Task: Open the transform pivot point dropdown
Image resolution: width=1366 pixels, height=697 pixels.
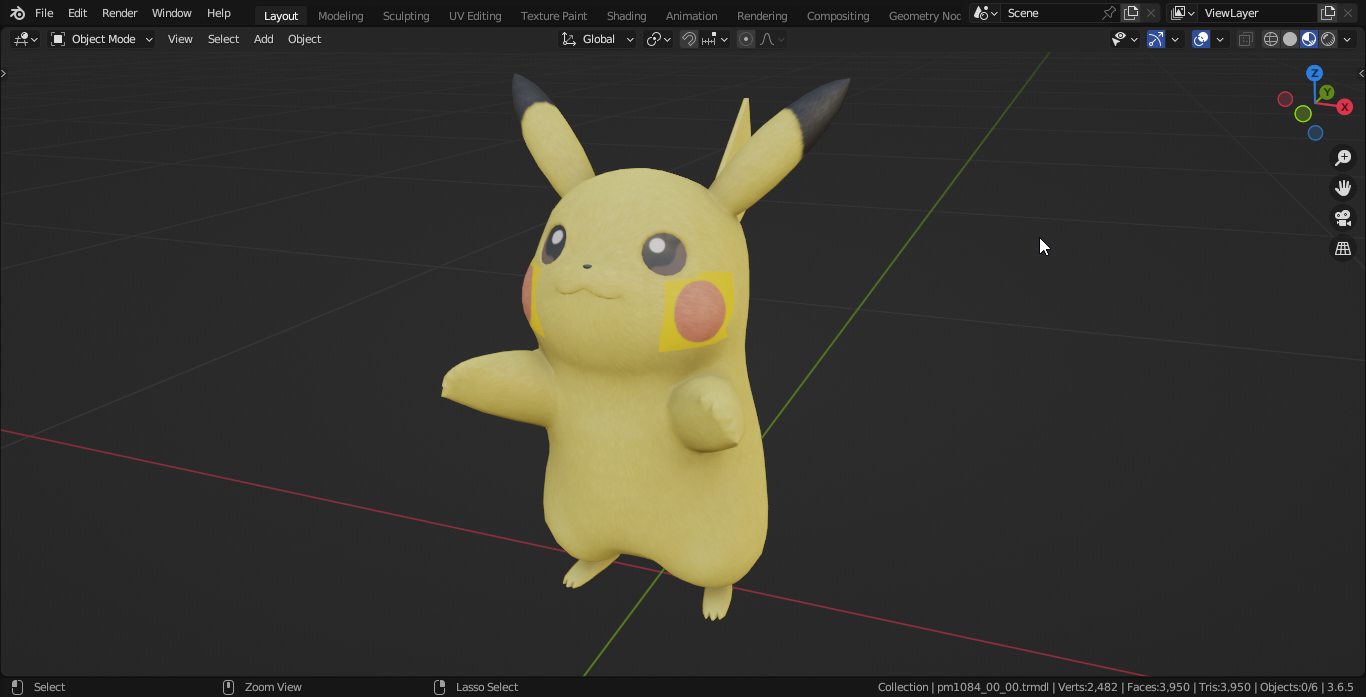Action: (x=658, y=39)
